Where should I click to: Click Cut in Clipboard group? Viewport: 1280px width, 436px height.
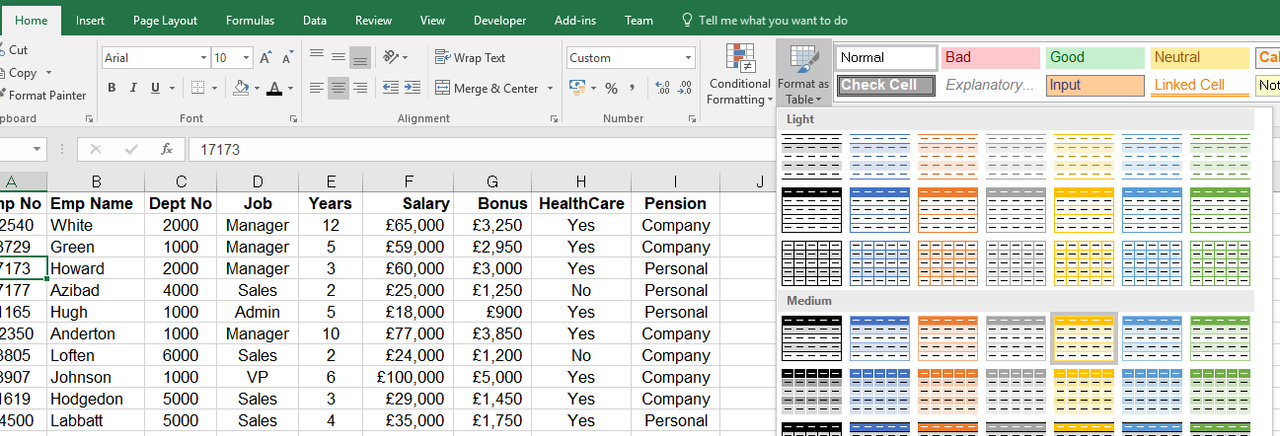pos(14,50)
